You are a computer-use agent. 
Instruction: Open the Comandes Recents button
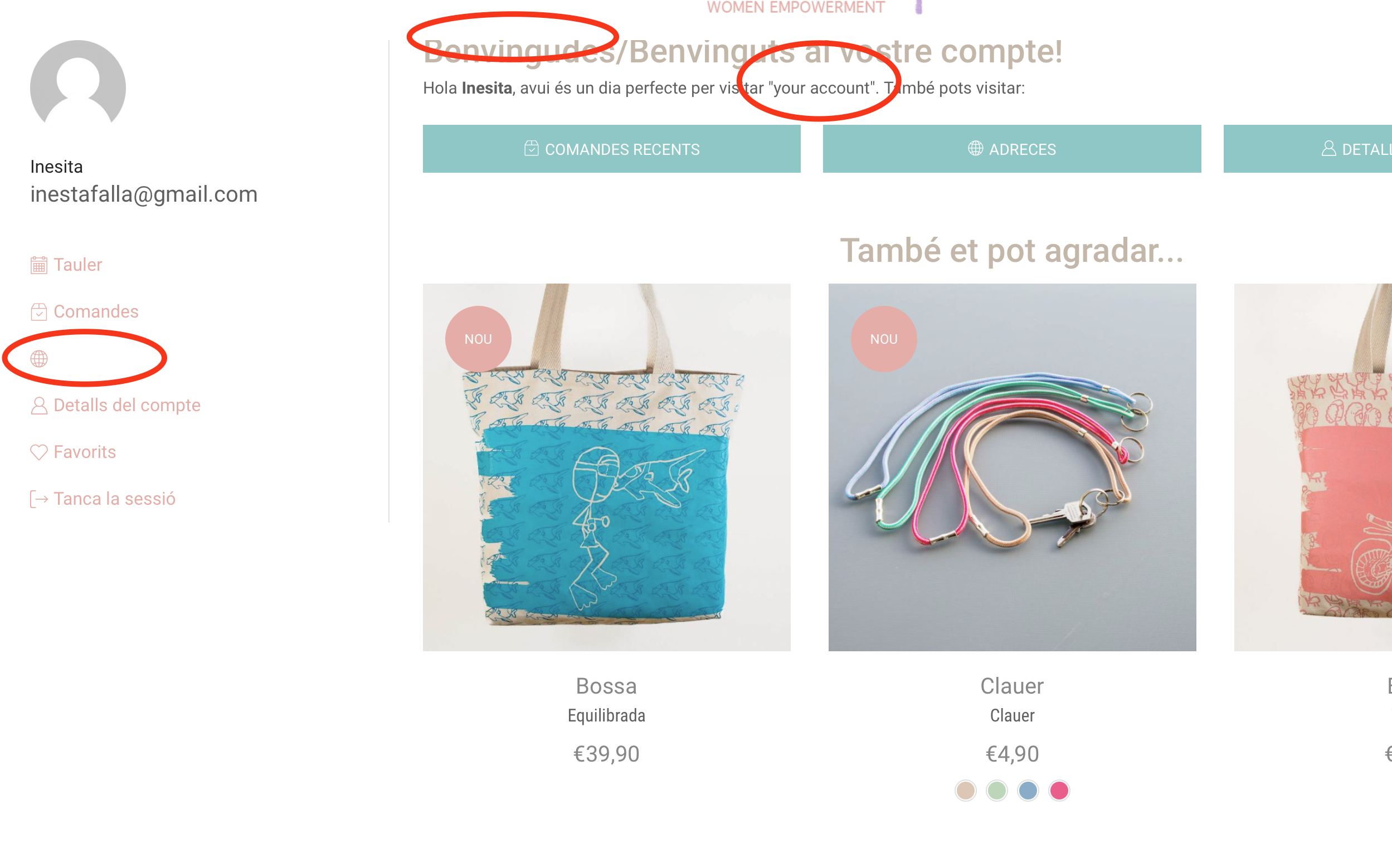pos(612,149)
